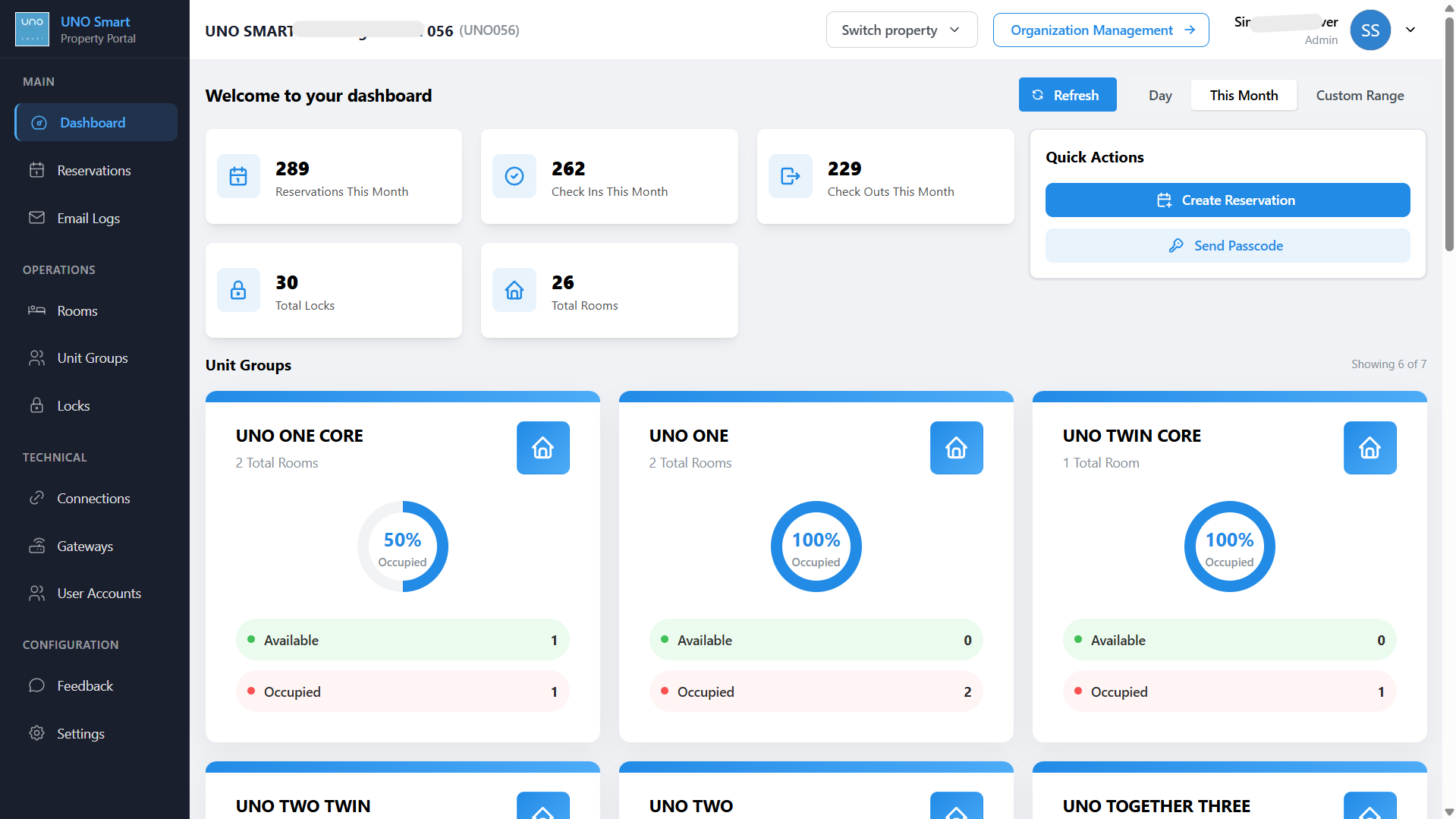Click Available row in UNO ONE CORE
The image size is (1456, 819).
403,640
